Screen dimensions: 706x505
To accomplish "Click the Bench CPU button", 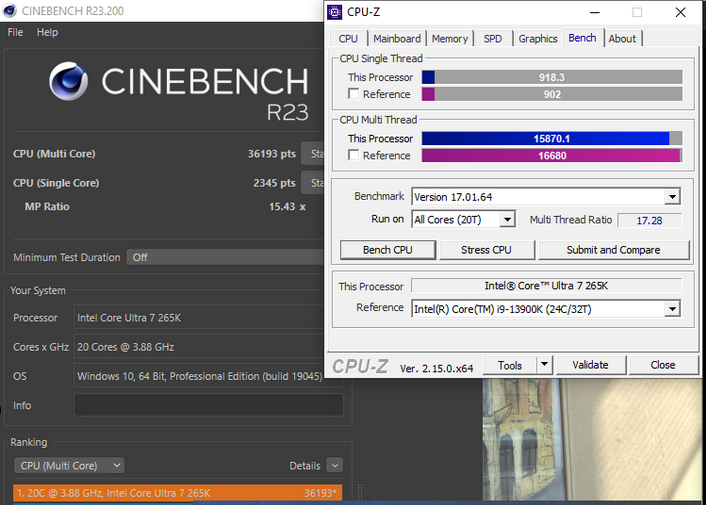I will pyautogui.click(x=388, y=250).
